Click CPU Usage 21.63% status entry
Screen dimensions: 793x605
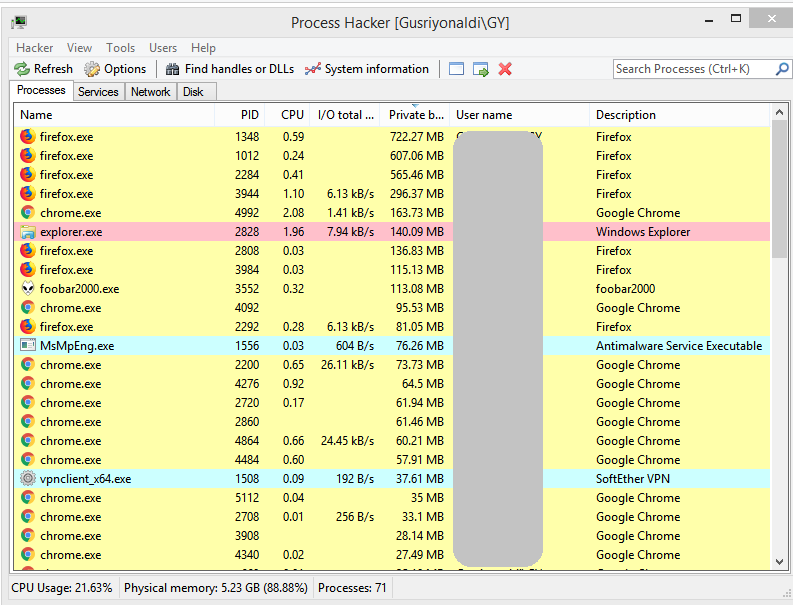(62, 588)
